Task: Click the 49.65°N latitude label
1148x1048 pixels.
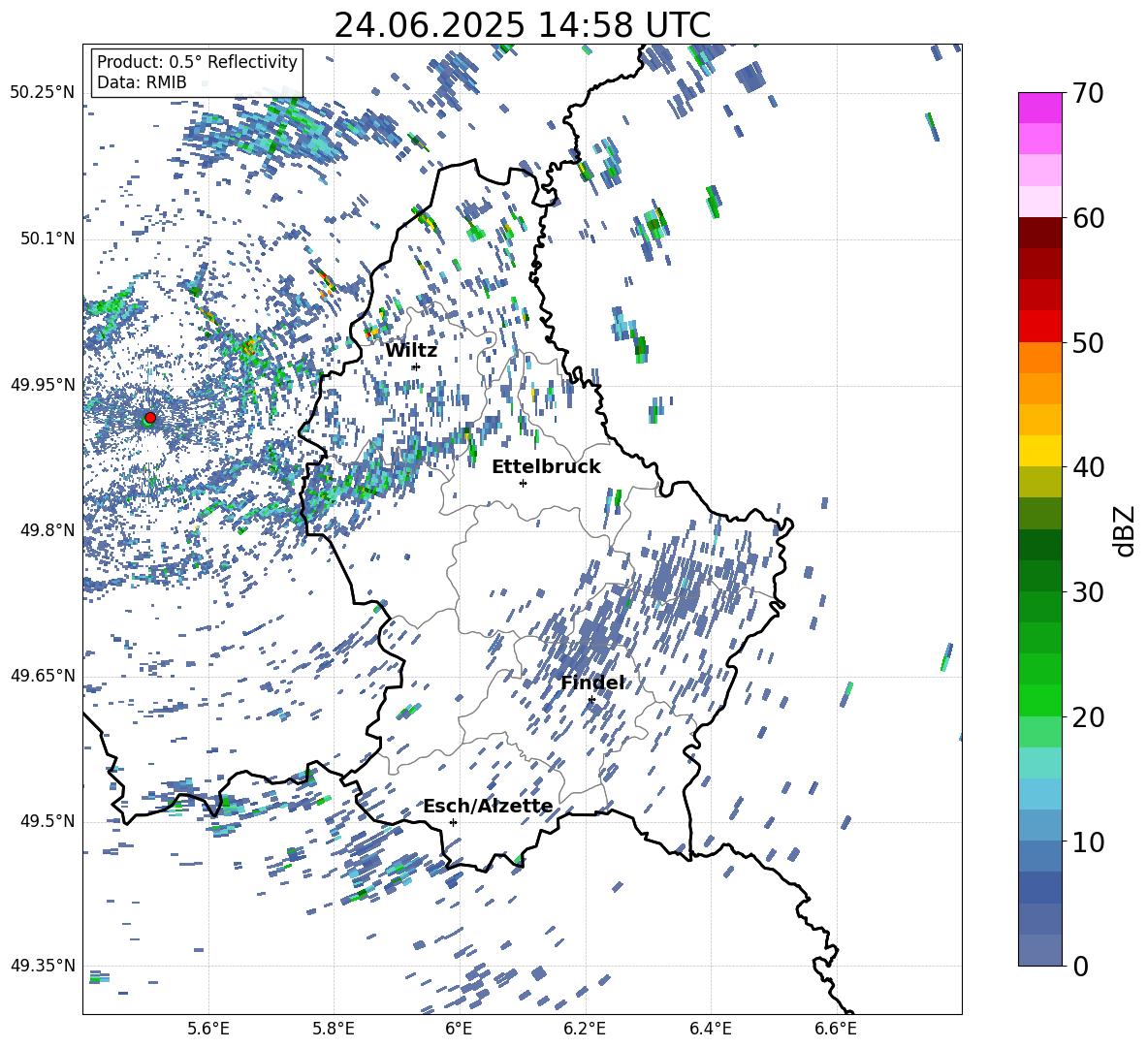Action: 43,676
